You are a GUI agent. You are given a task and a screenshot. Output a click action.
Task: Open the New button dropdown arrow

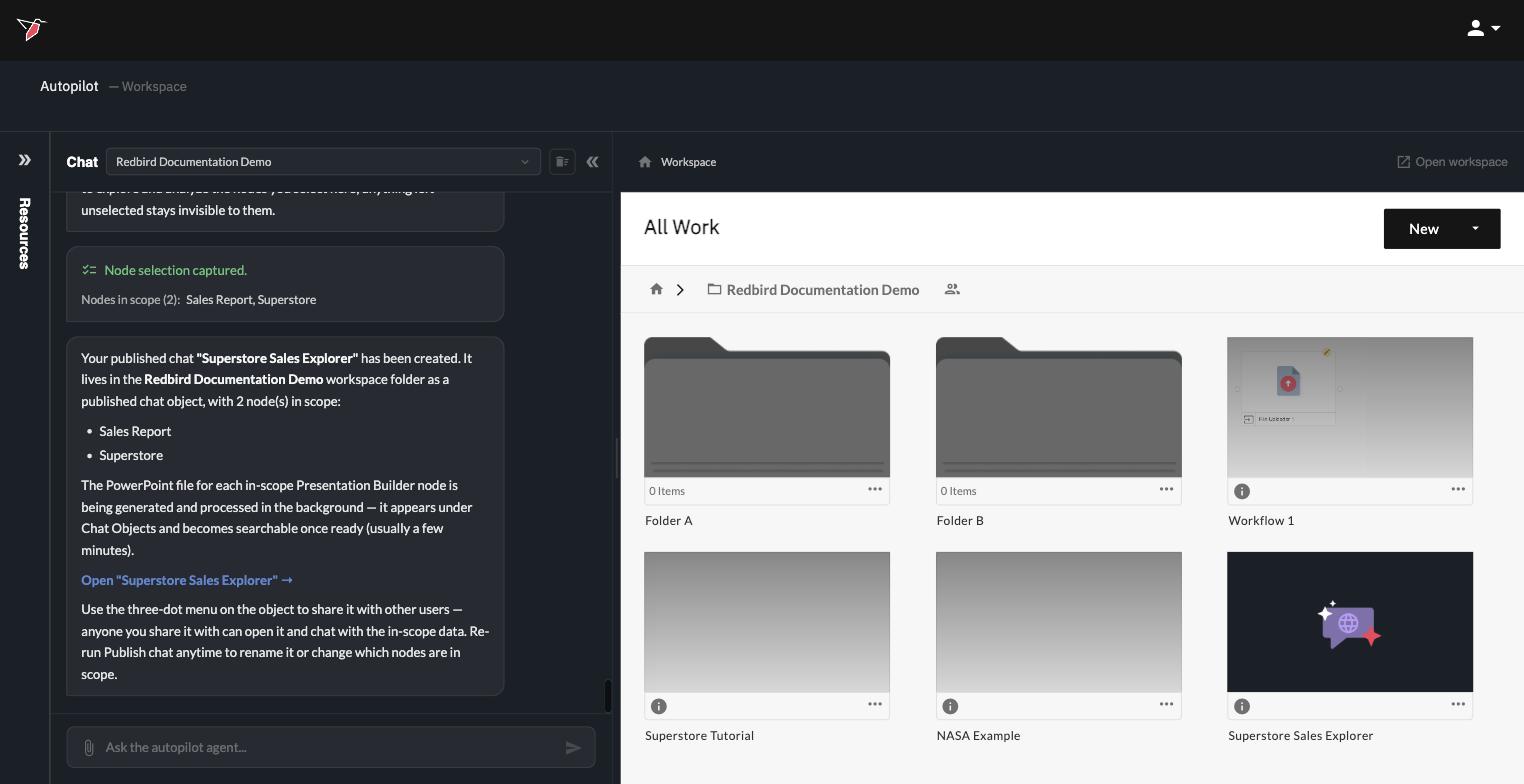click(1475, 229)
